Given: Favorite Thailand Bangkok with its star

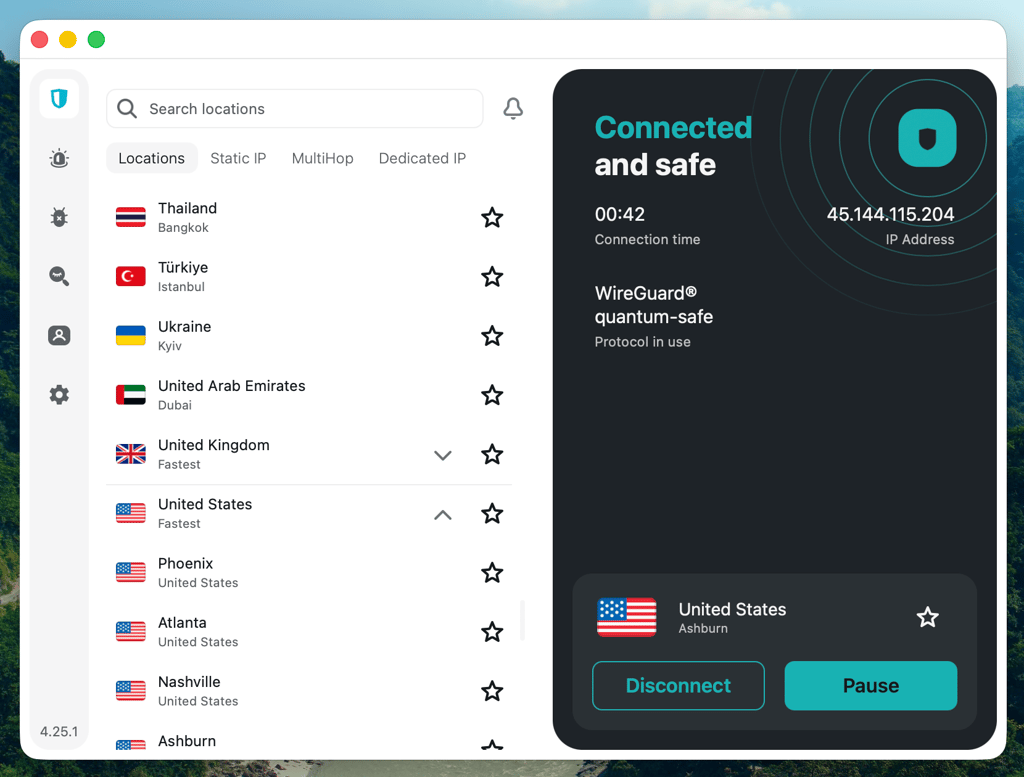Looking at the screenshot, I should pyautogui.click(x=492, y=217).
